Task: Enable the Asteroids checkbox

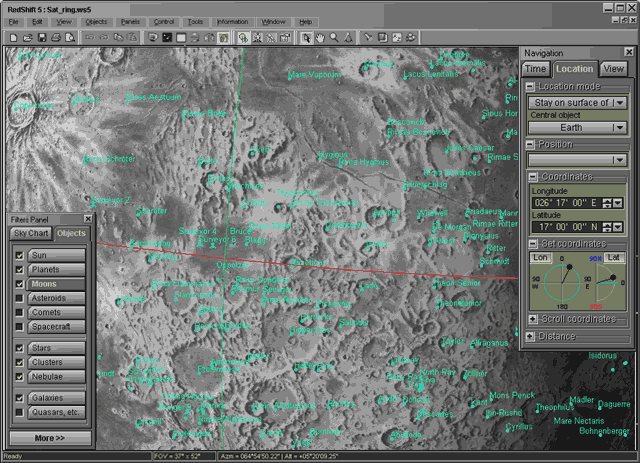Action: coord(19,298)
